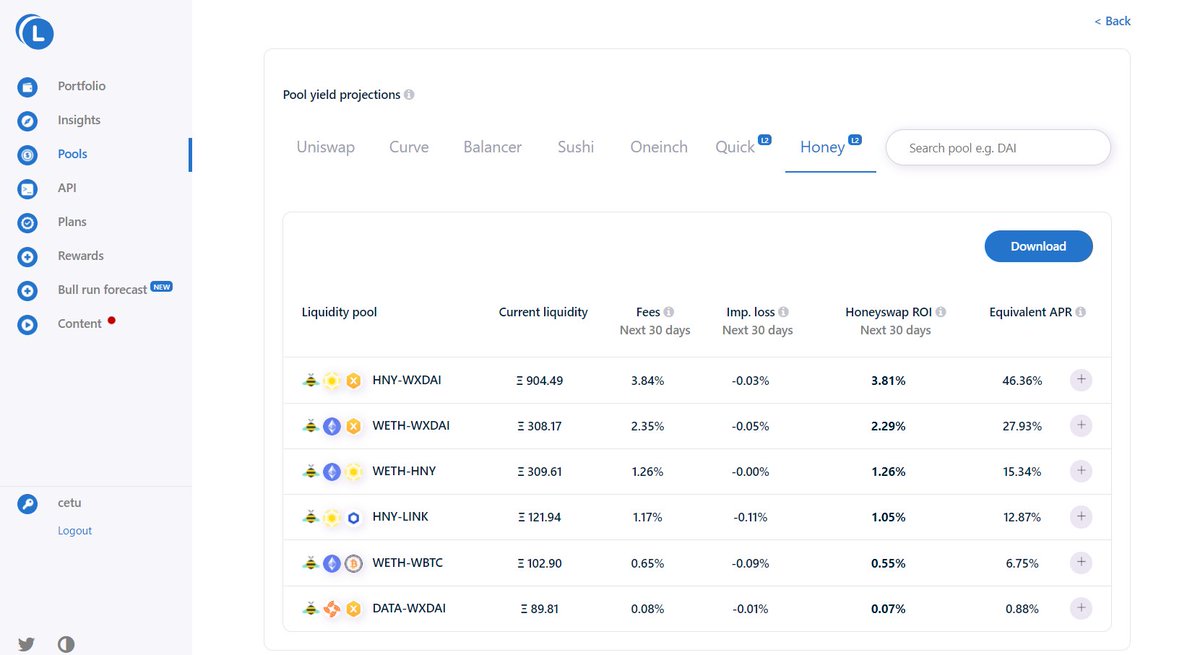Click info icon beside Pool yield projections

click(x=409, y=95)
